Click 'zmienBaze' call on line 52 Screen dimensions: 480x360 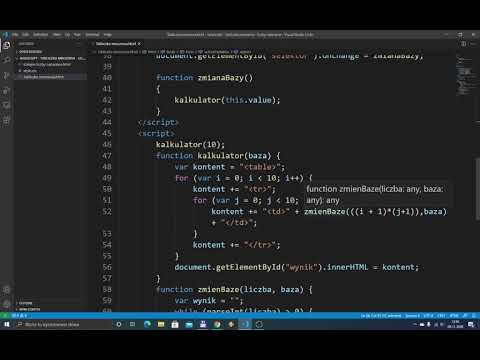(324, 211)
